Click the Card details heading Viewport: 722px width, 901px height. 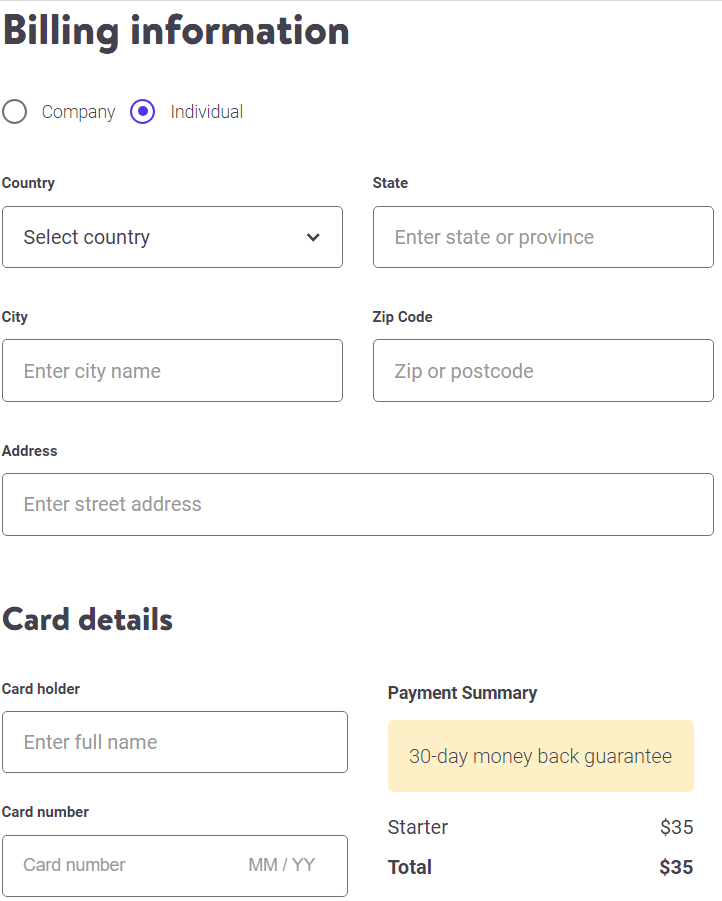pos(87,620)
